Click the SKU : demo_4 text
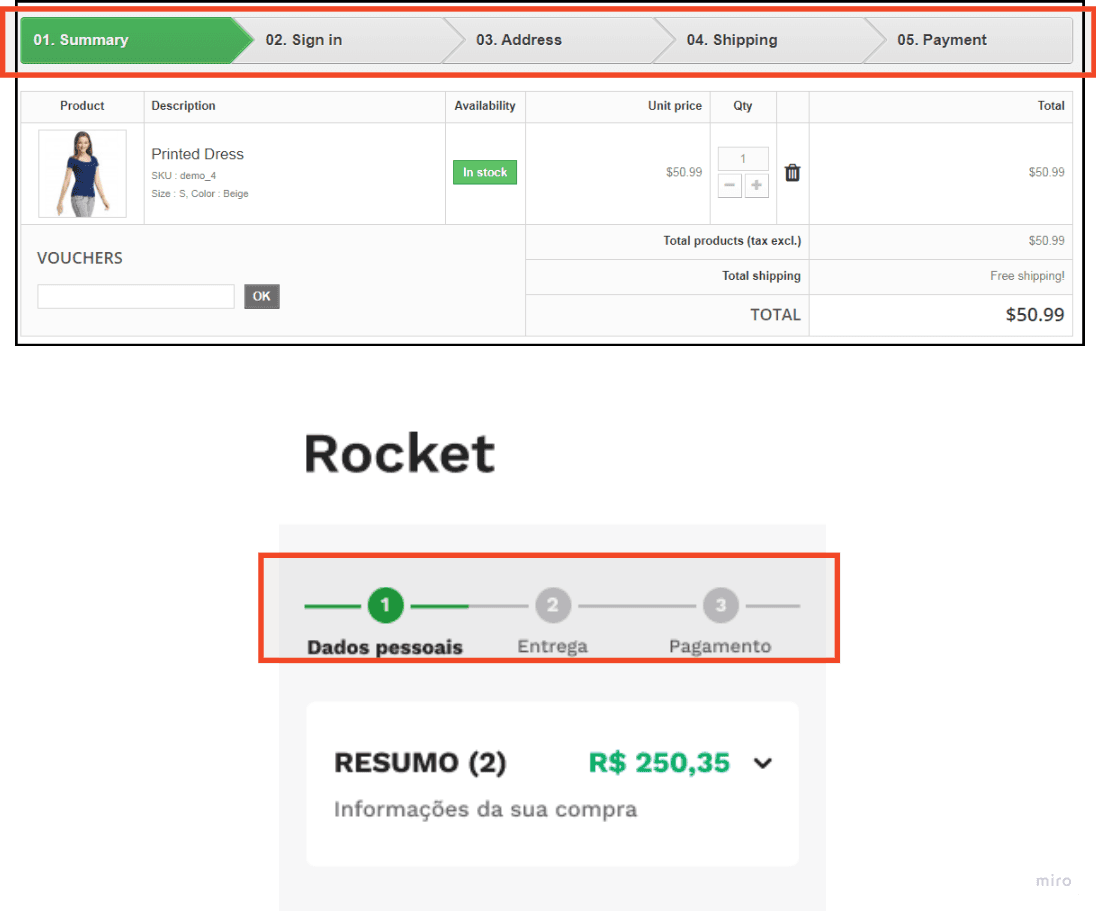Image resolution: width=1096 pixels, height=911 pixels. (184, 175)
